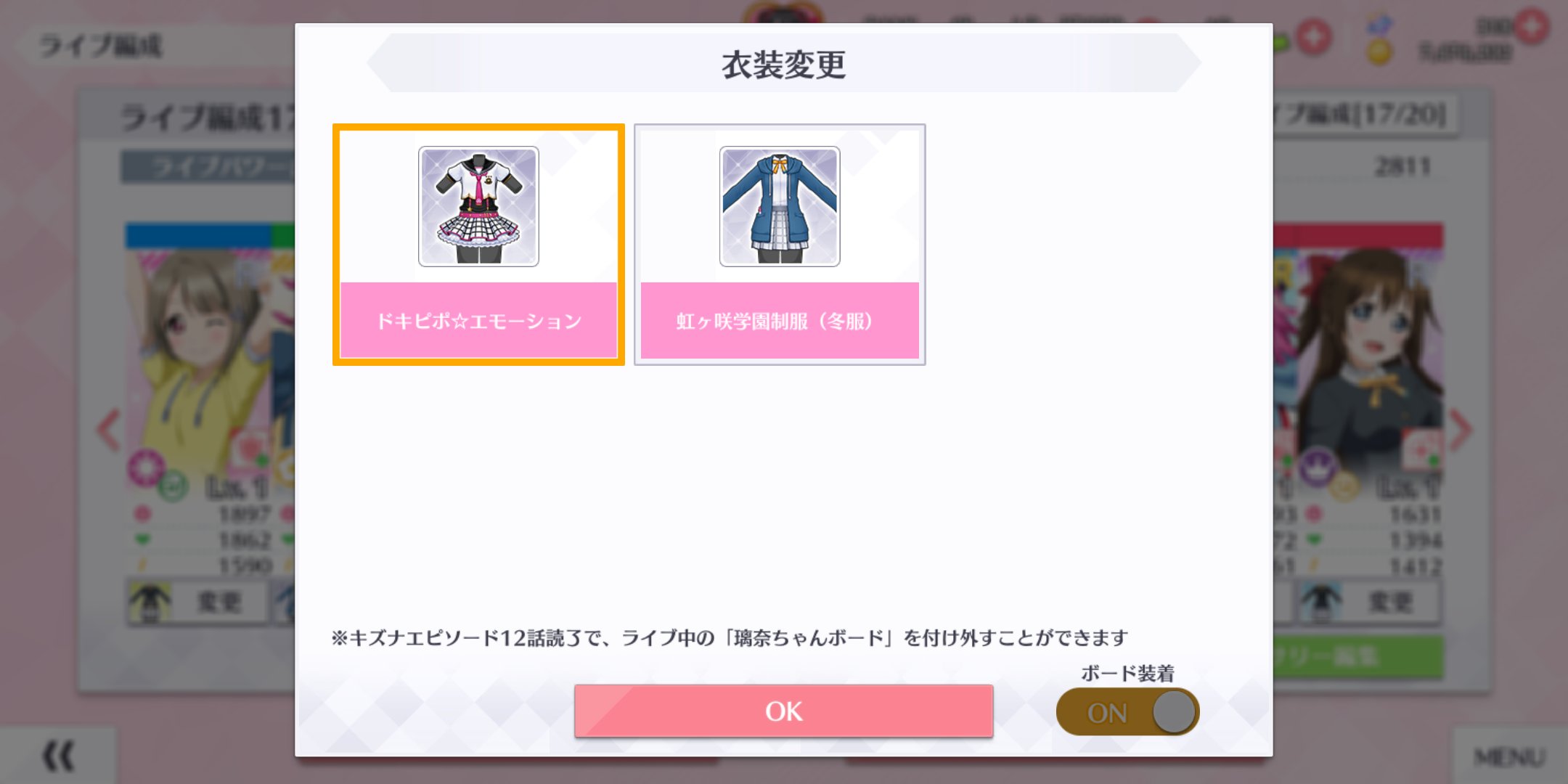
Task: Select the ドキピポ☆エモーション costume icon
Action: click(478, 206)
